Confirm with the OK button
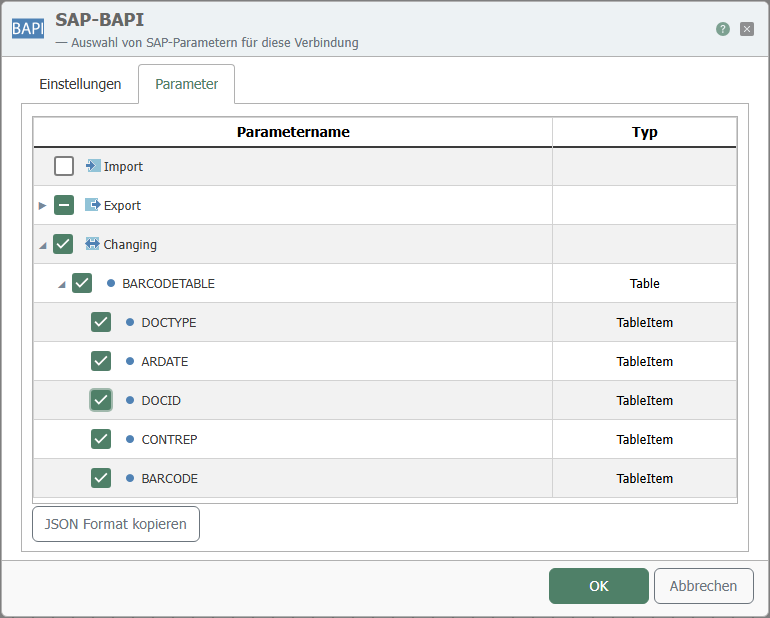770x618 pixels. pyautogui.click(x=599, y=586)
